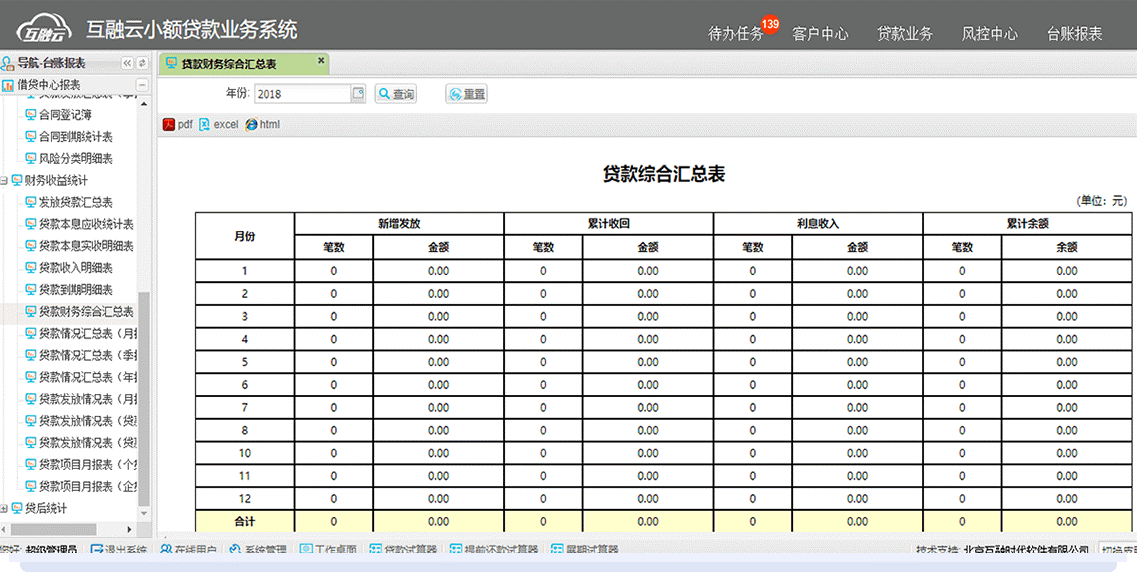1137x582 pixels.
Task: Collapse the navigation panel with double-arrow icon
Action: coord(127,64)
